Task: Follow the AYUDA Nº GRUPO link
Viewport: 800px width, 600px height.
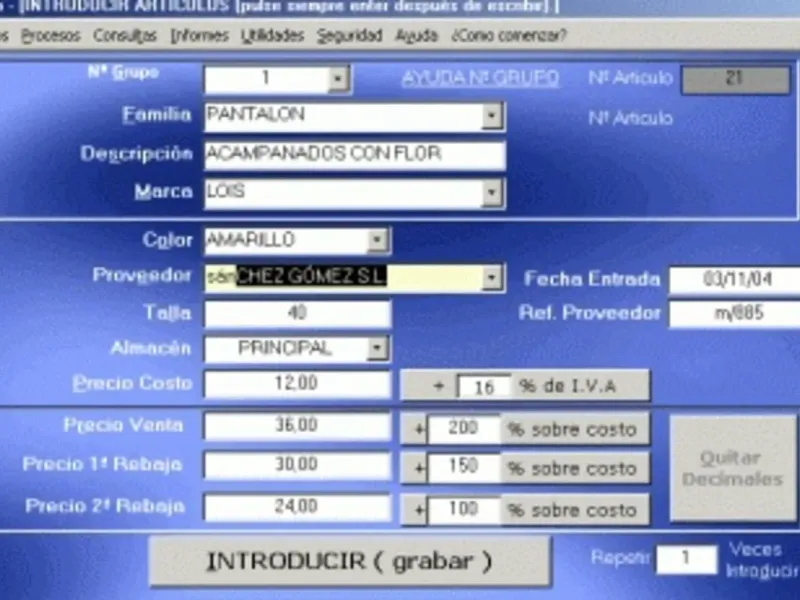Action: click(x=480, y=78)
